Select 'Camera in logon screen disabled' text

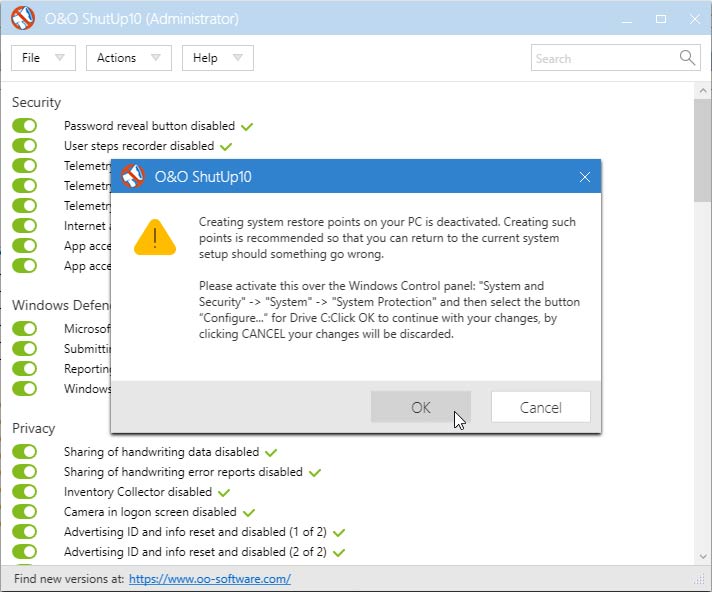(x=150, y=512)
